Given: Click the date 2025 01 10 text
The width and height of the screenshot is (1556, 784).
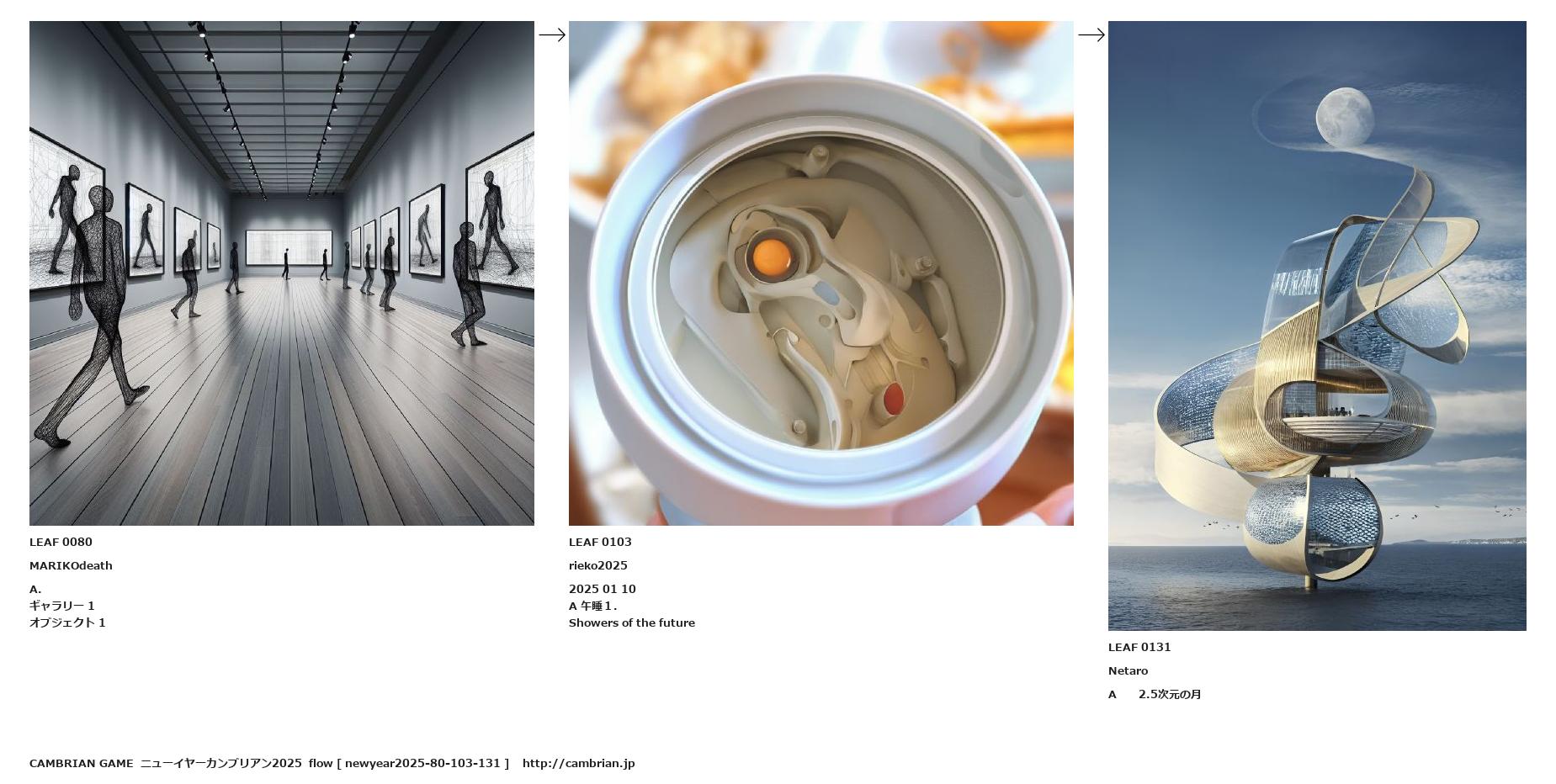Looking at the screenshot, I should (603, 589).
